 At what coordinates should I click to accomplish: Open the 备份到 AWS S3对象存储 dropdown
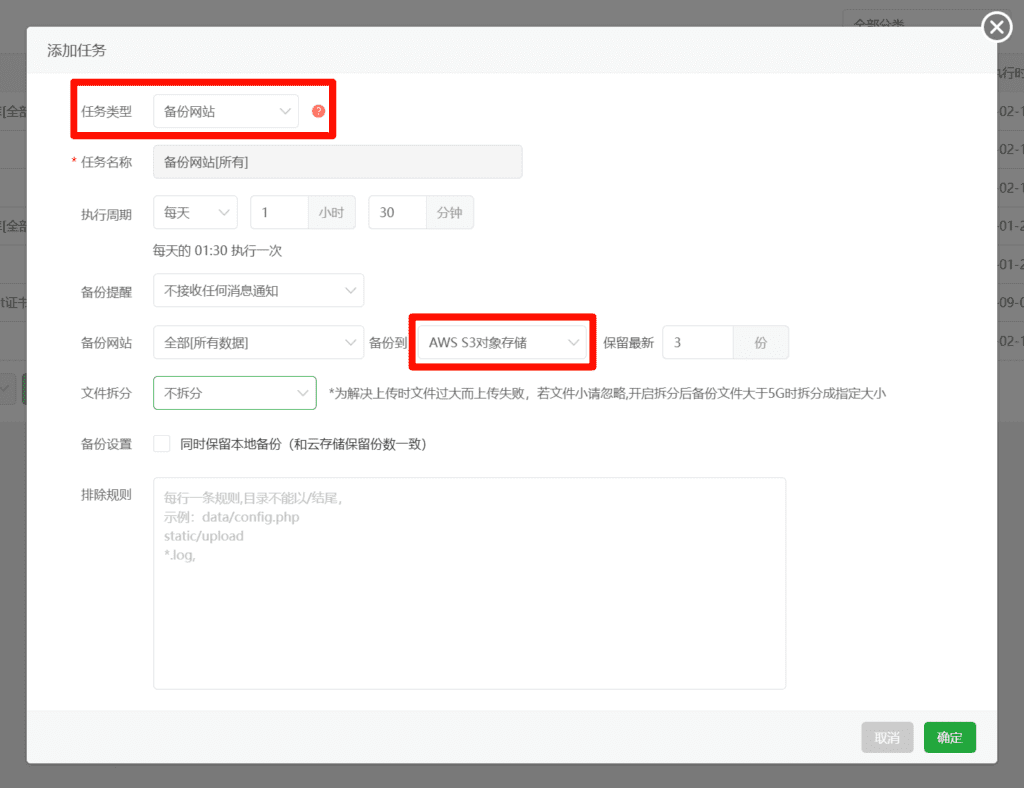[502, 343]
